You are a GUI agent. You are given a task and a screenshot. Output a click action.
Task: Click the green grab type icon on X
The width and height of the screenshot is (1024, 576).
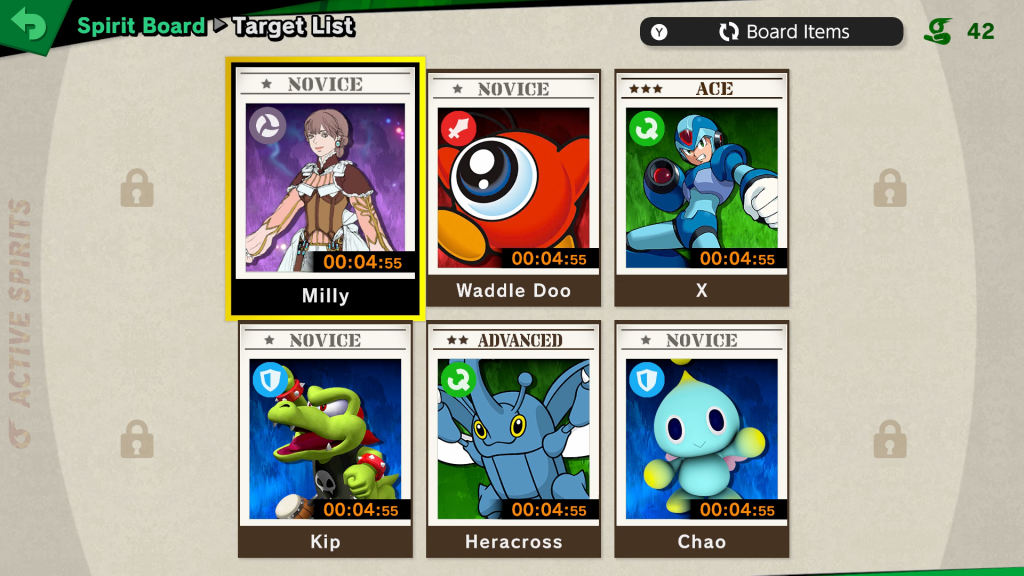click(647, 129)
